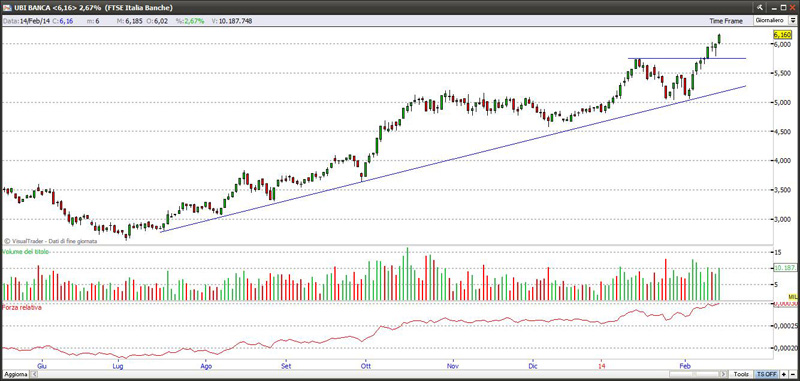Zoom out with the minus button
This screenshot has width=800, height=381.
pyautogui.click(x=792, y=374)
